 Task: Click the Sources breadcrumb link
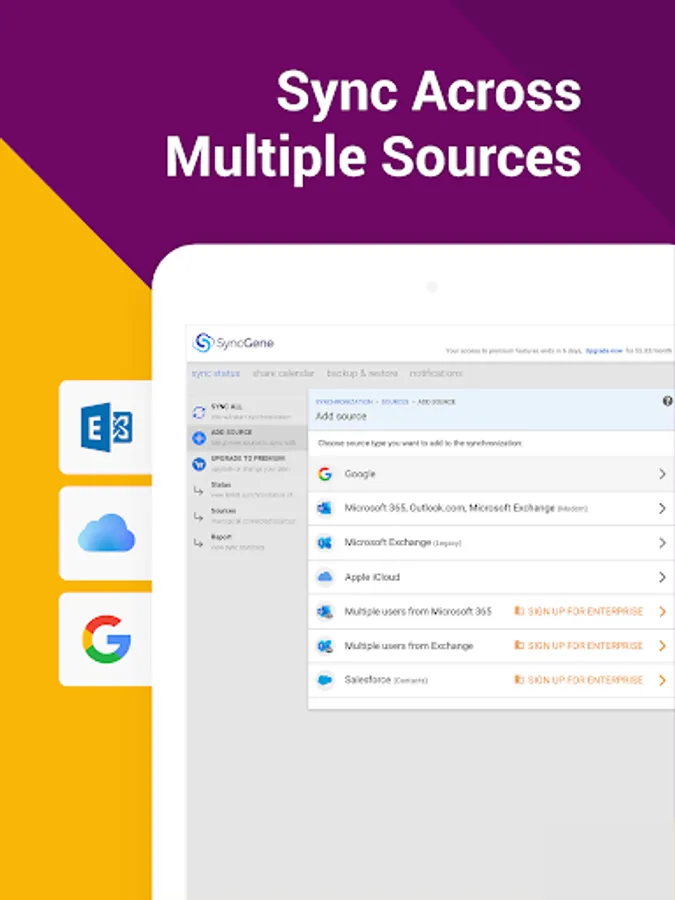[x=395, y=402]
